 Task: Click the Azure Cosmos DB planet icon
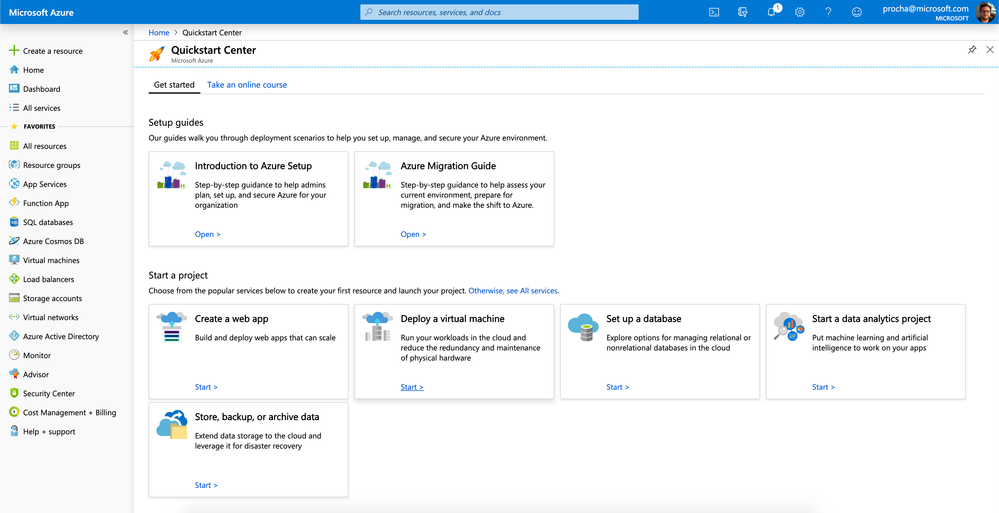(x=13, y=241)
